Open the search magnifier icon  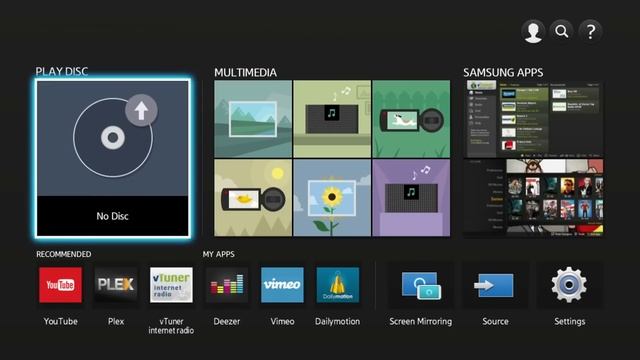(562, 31)
